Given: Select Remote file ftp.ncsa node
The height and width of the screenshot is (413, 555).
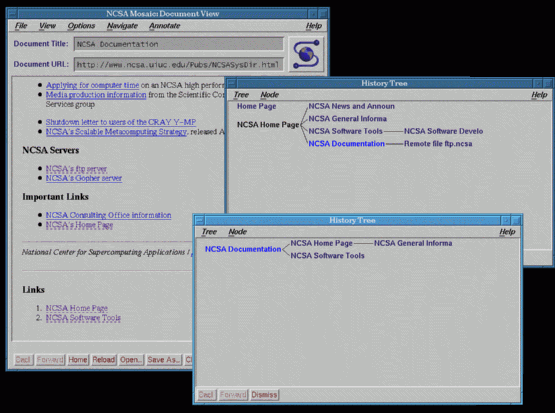Looking at the screenshot, I should [x=438, y=144].
